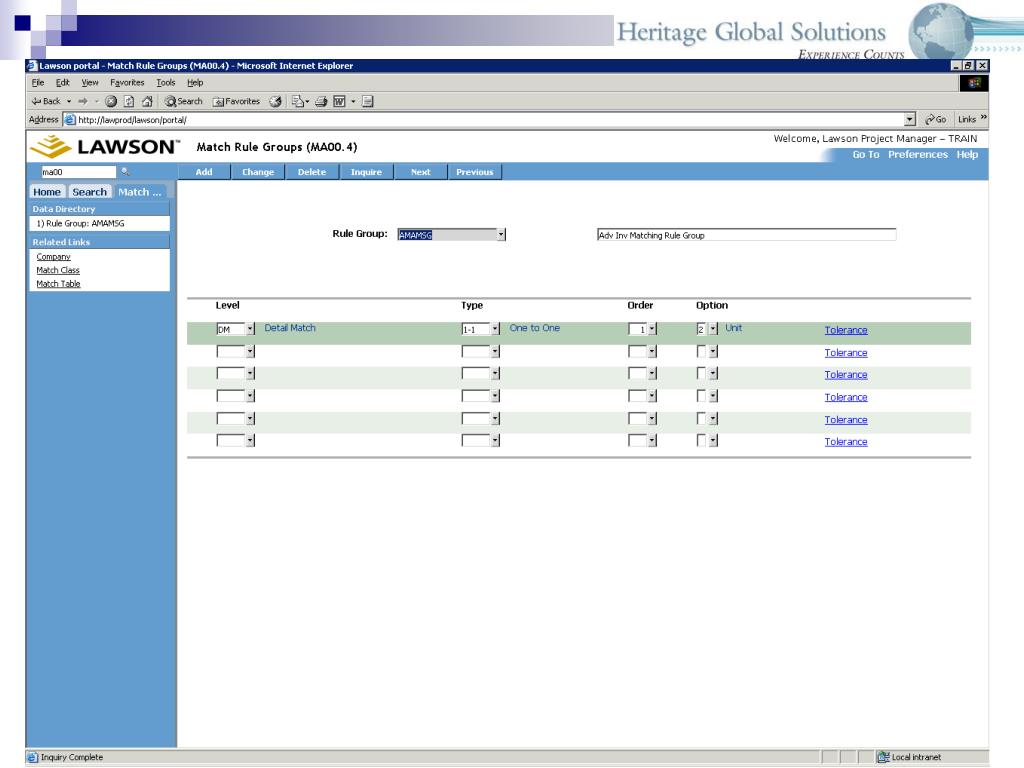Open the Go To link in the Lawson header
Screen dimensions: 1024x768
pos(866,155)
